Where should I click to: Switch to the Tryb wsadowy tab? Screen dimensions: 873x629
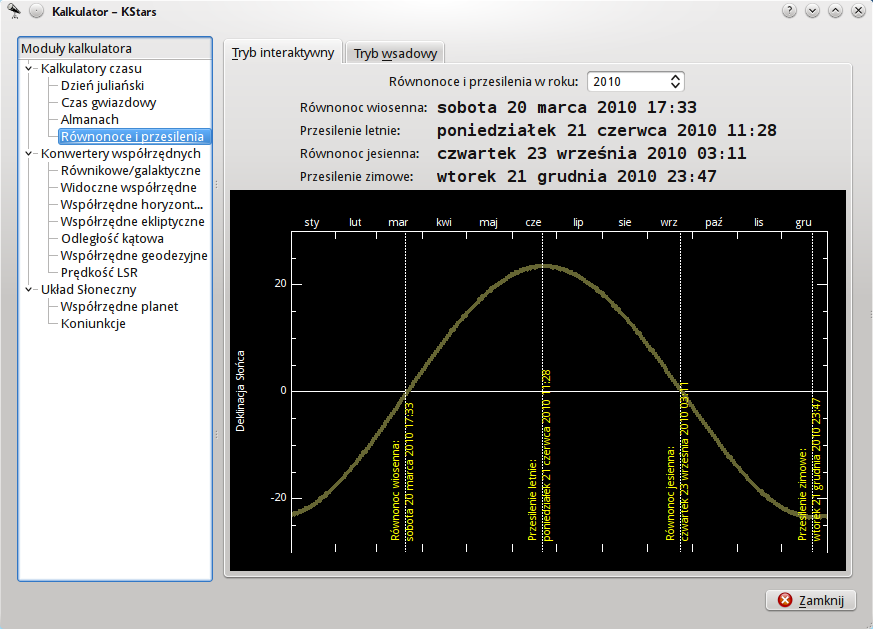(394, 53)
